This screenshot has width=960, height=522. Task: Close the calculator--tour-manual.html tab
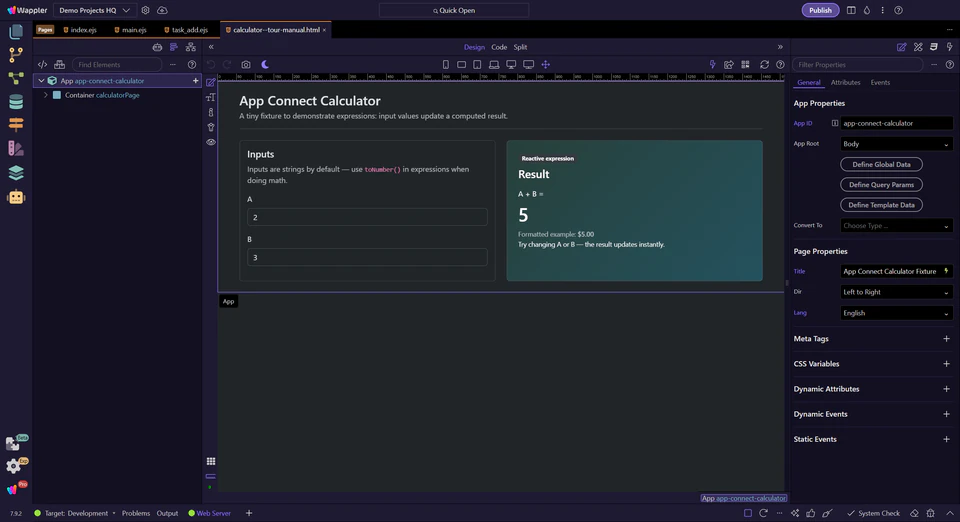[x=324, y=30]
